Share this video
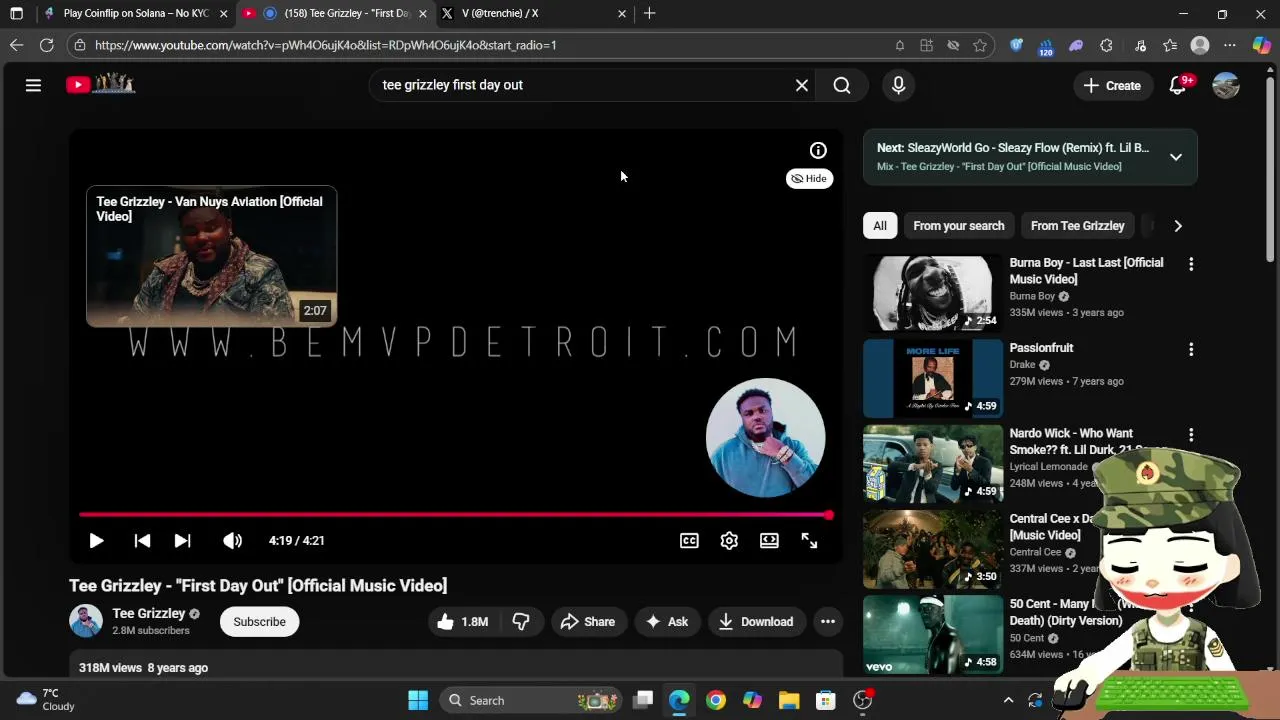1280x720 pixels. (x=588, y=621)
